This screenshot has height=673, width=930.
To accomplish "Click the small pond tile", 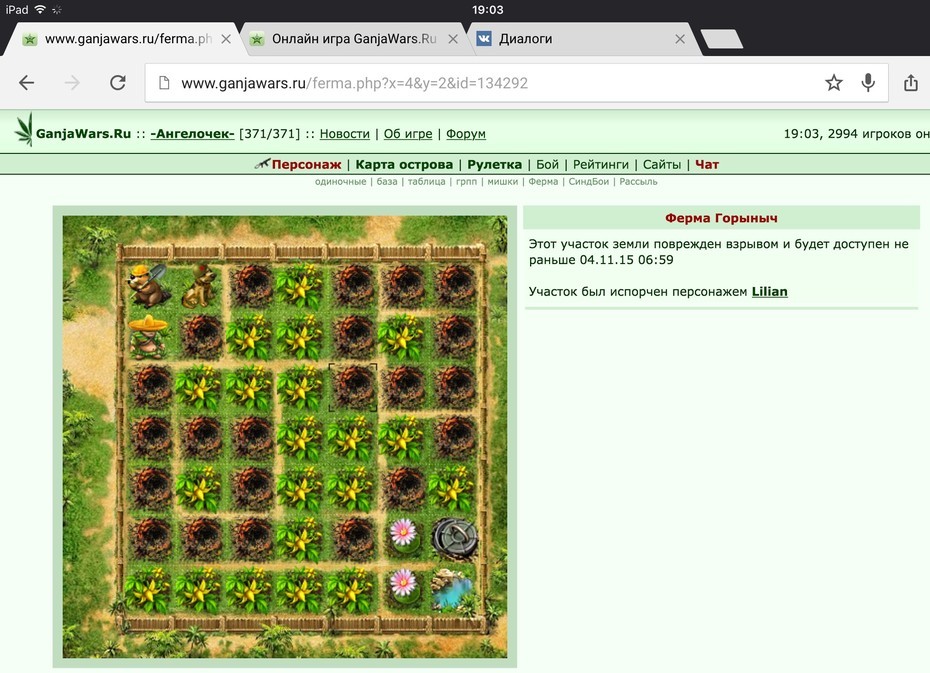I will (454, 589).
